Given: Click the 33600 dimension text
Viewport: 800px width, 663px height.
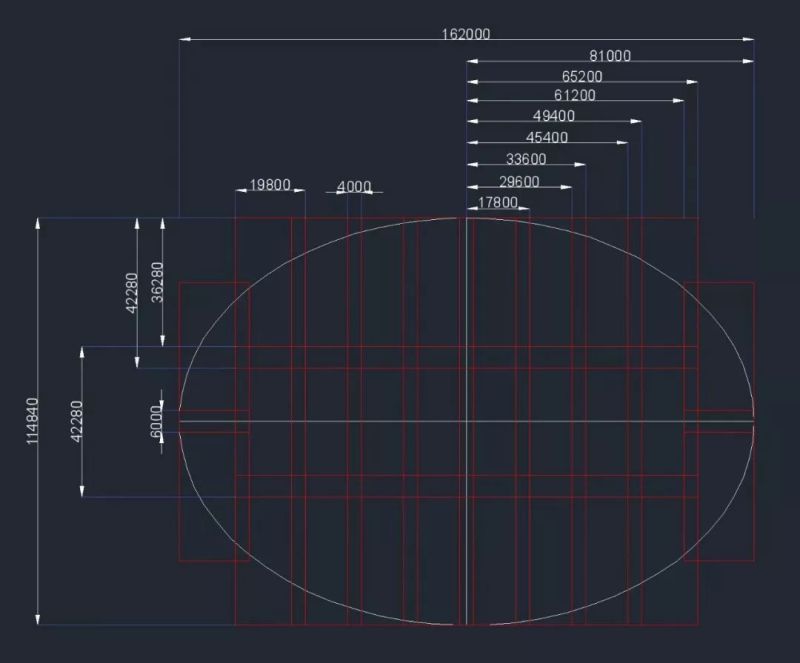Looking at the screenshot, I should point(526,160).
